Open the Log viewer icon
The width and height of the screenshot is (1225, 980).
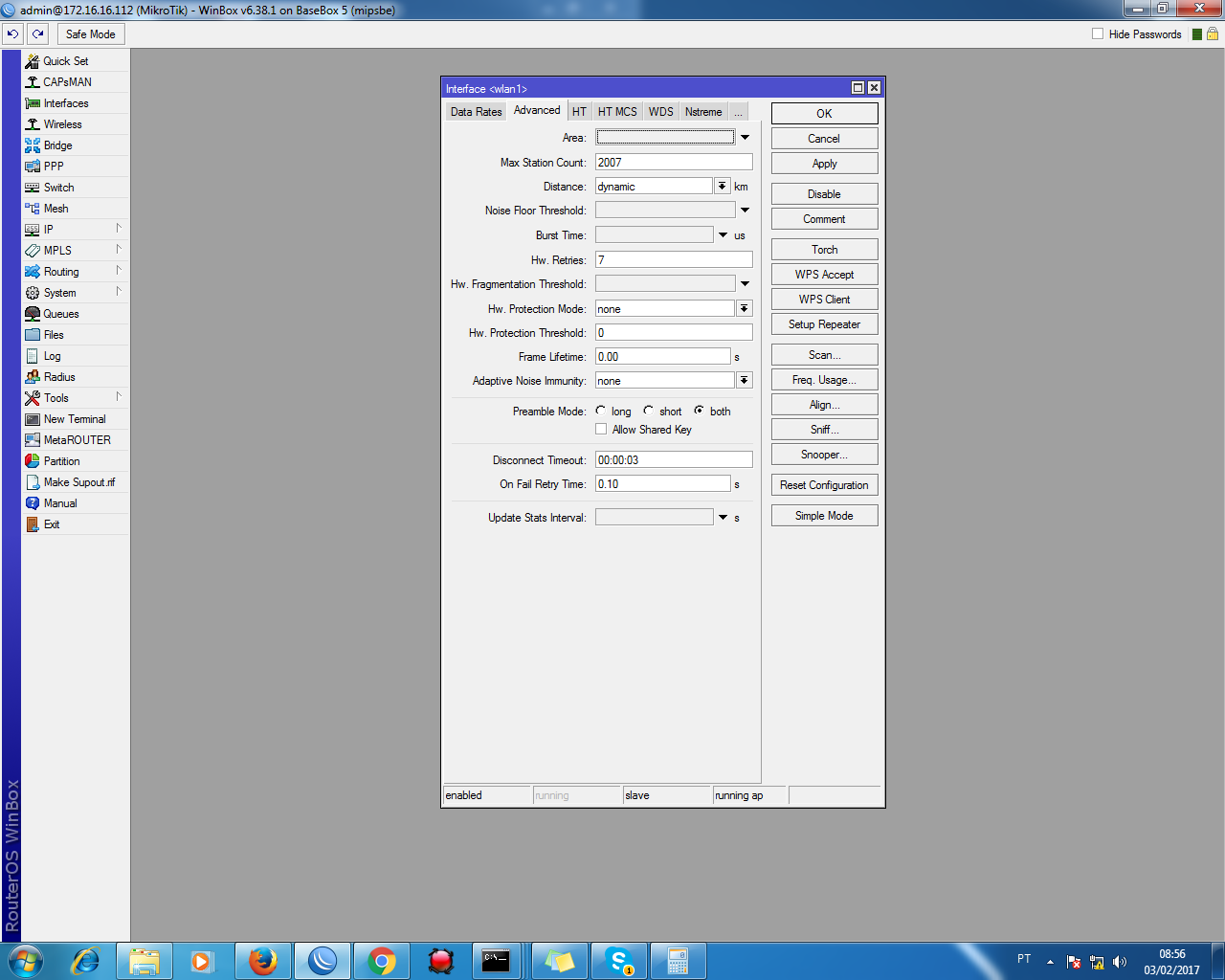[33, 356]
